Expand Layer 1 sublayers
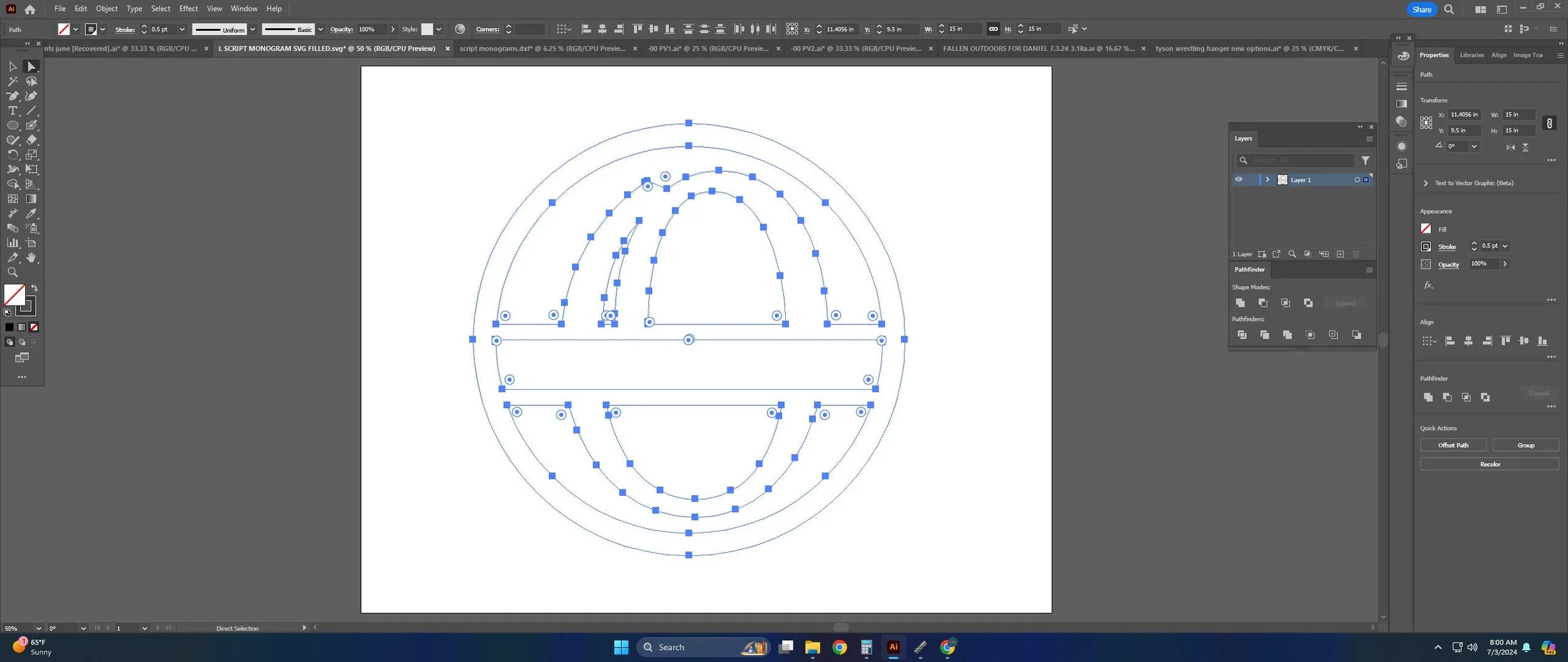The width and height of the screenshot is (1568, 662). pyautogui.click(x=1267, y=179)
